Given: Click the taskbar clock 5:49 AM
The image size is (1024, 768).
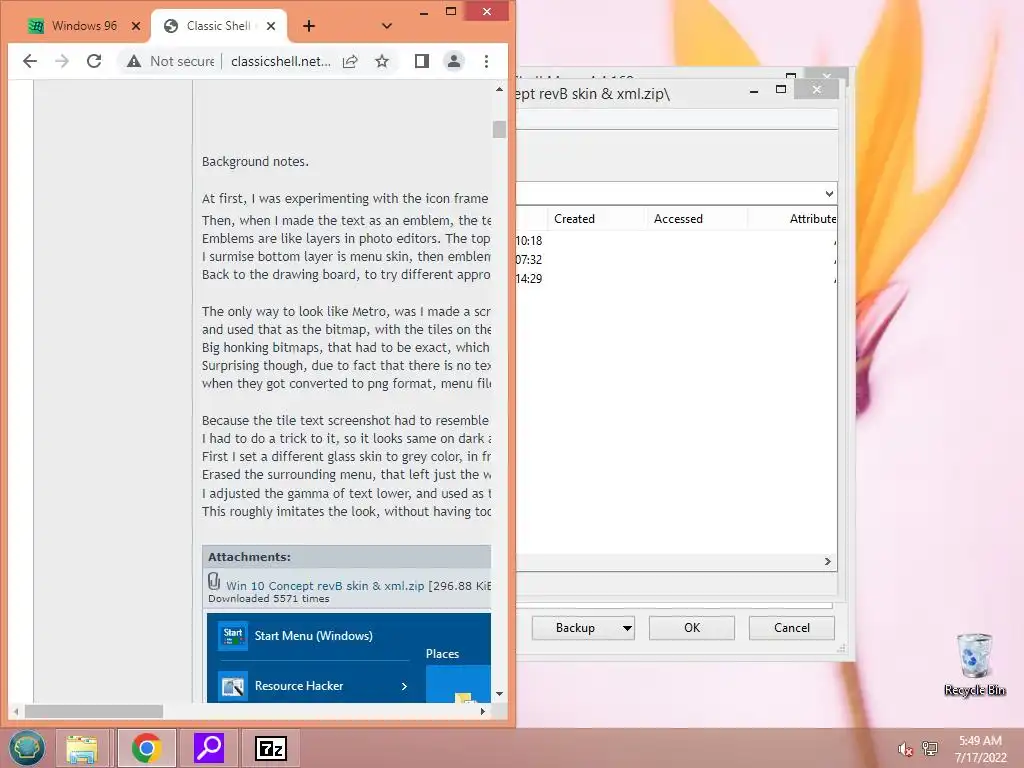Looking at the screenshot, I should [980, 749].
